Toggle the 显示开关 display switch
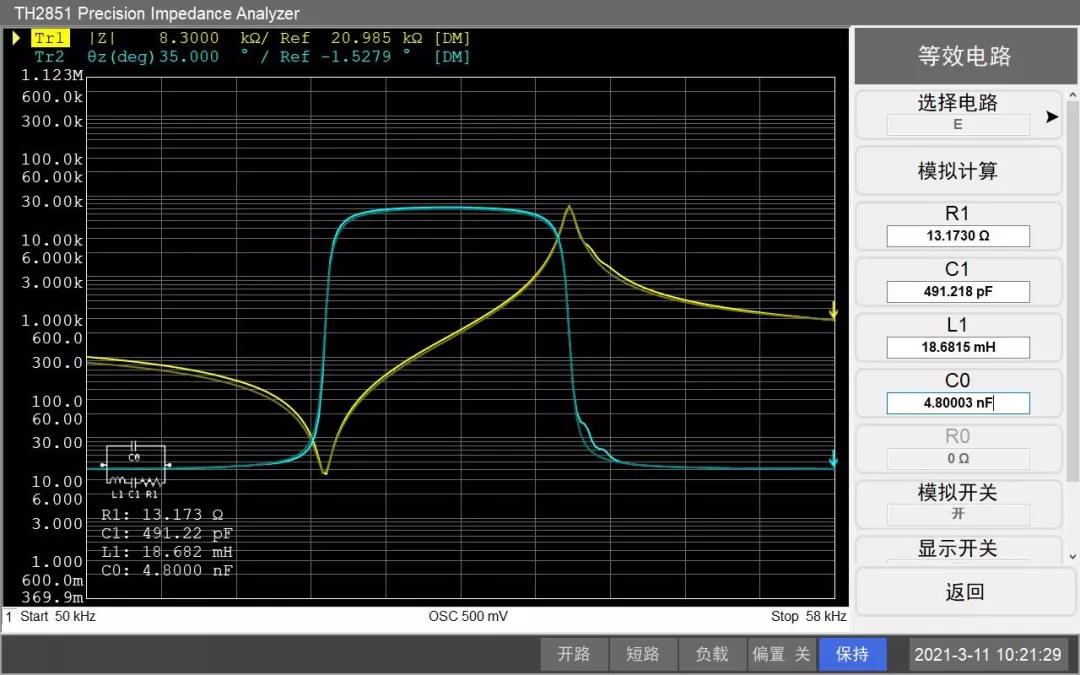The height and width of the screenshot is (675, 1080). pos(958,550)
